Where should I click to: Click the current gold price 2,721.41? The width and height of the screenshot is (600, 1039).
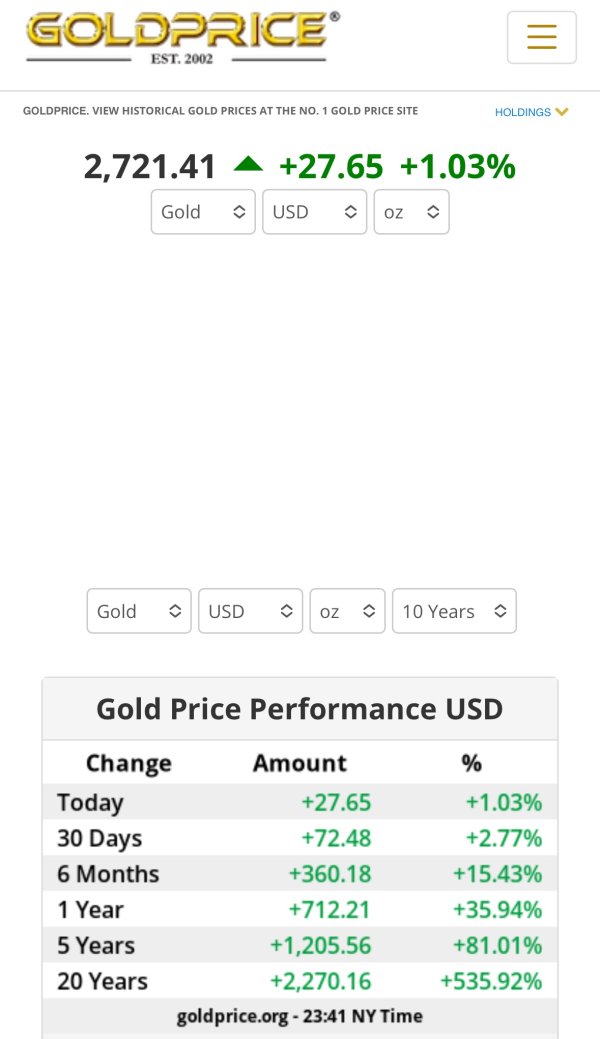[150, 166]
